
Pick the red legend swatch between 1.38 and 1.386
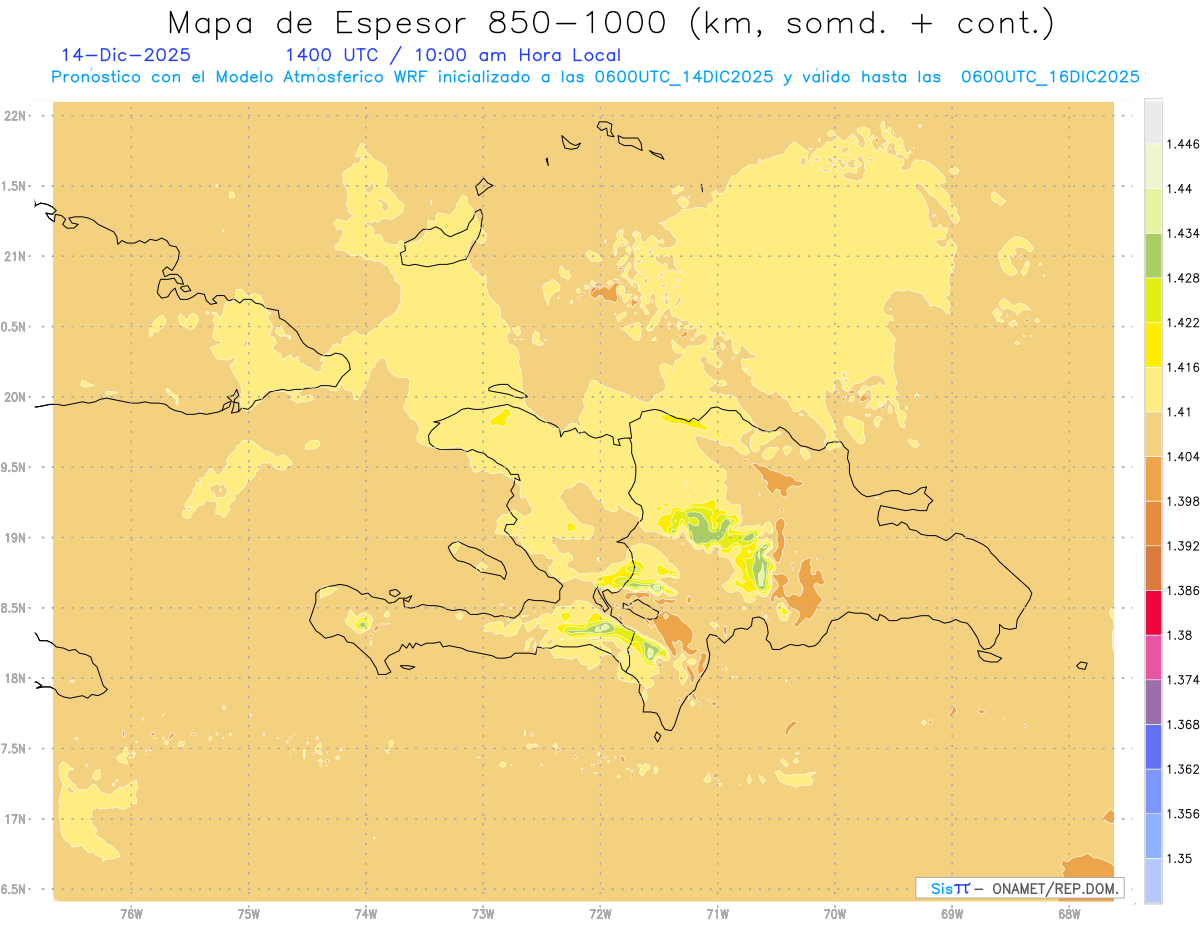1153,612
